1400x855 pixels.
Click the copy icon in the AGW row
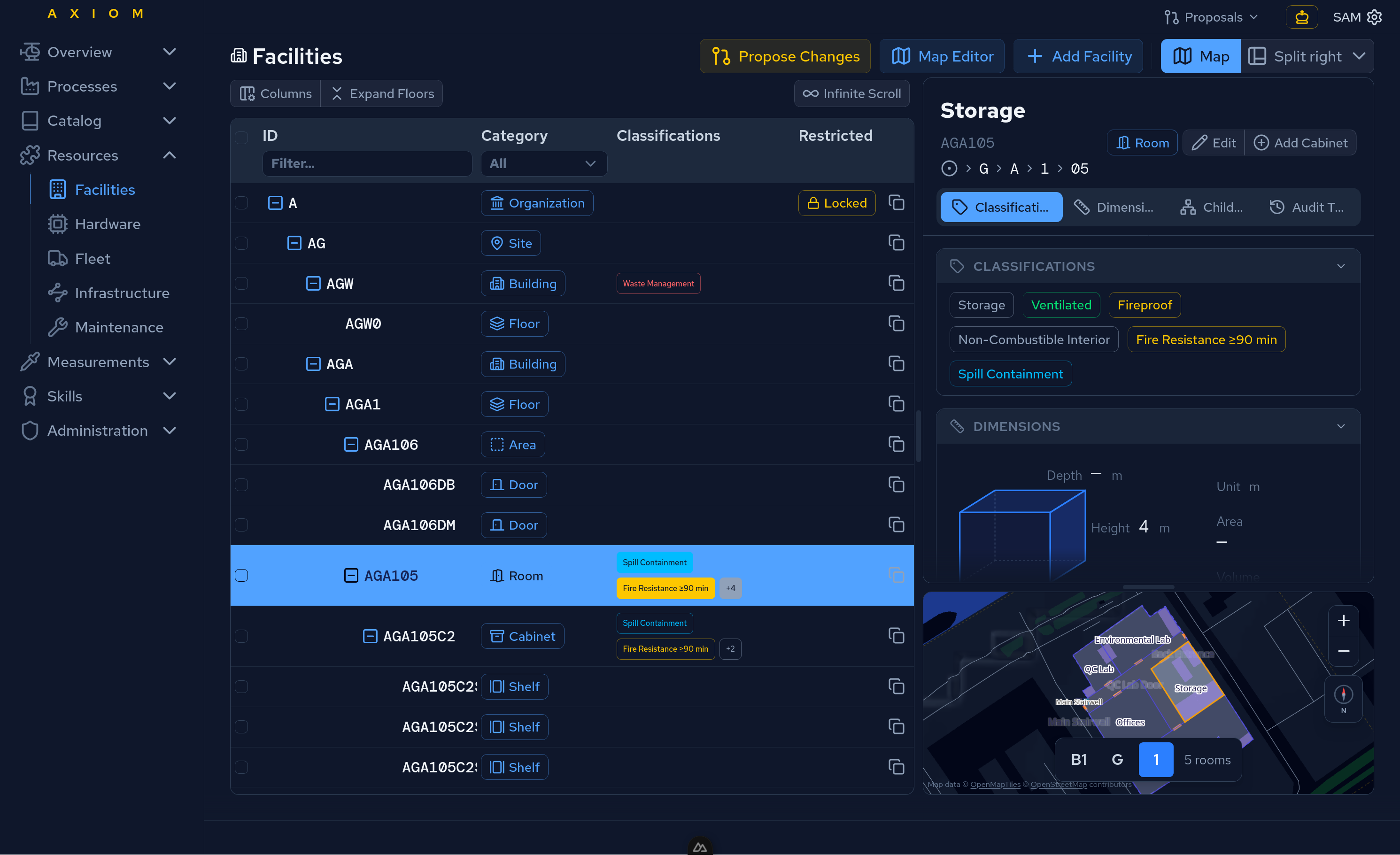[x=896, y=283]
